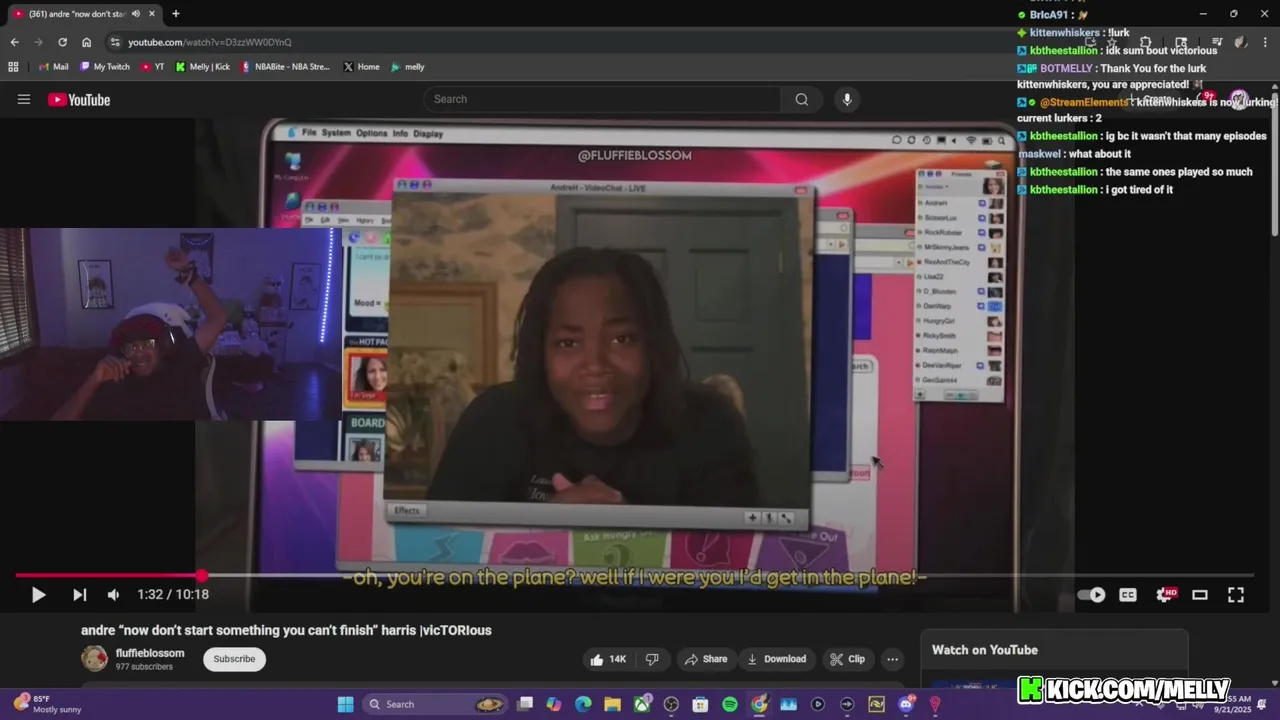The height and width of the screenshot is (720, 1280).
Task: Open Windows Start menu
Action: tap(345, 704)
